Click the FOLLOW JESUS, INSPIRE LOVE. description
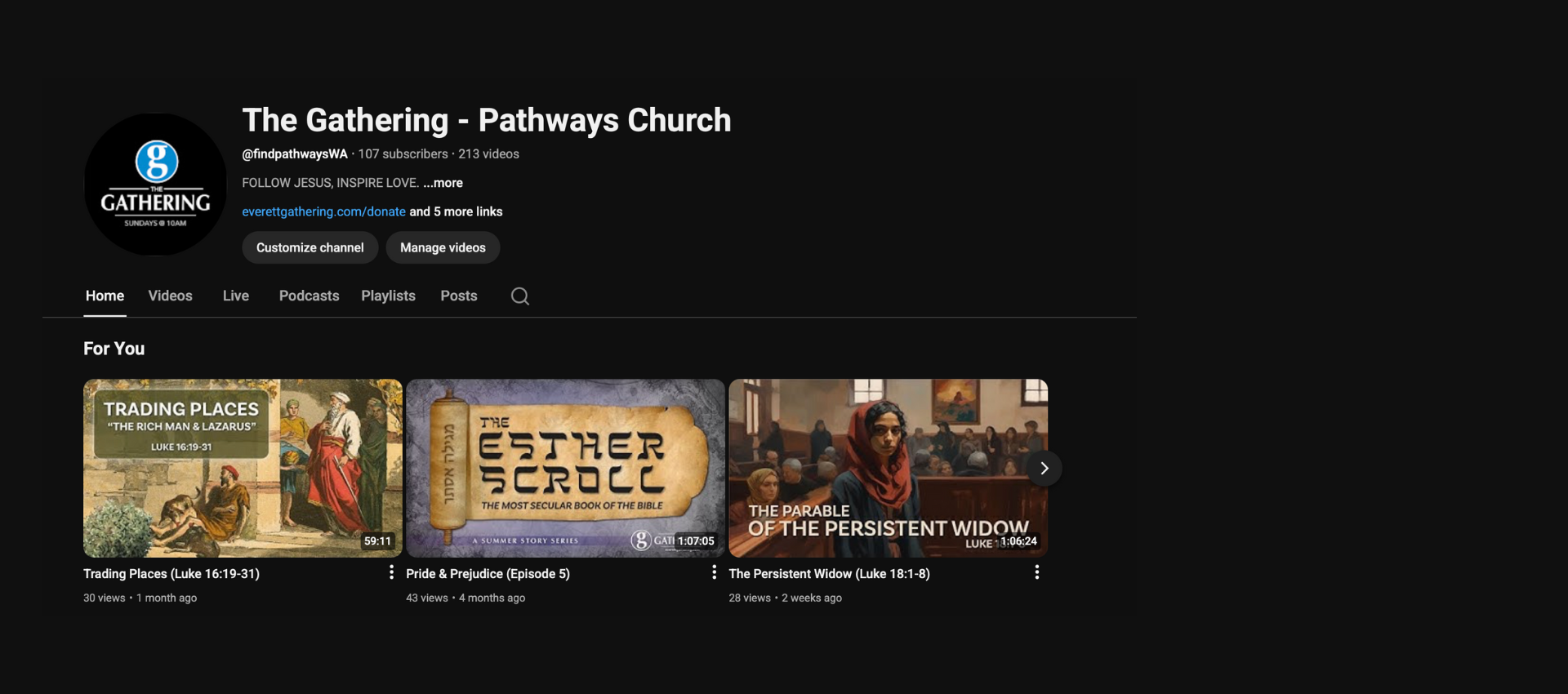Viewport: 1568px width, 694px height. 330,183
